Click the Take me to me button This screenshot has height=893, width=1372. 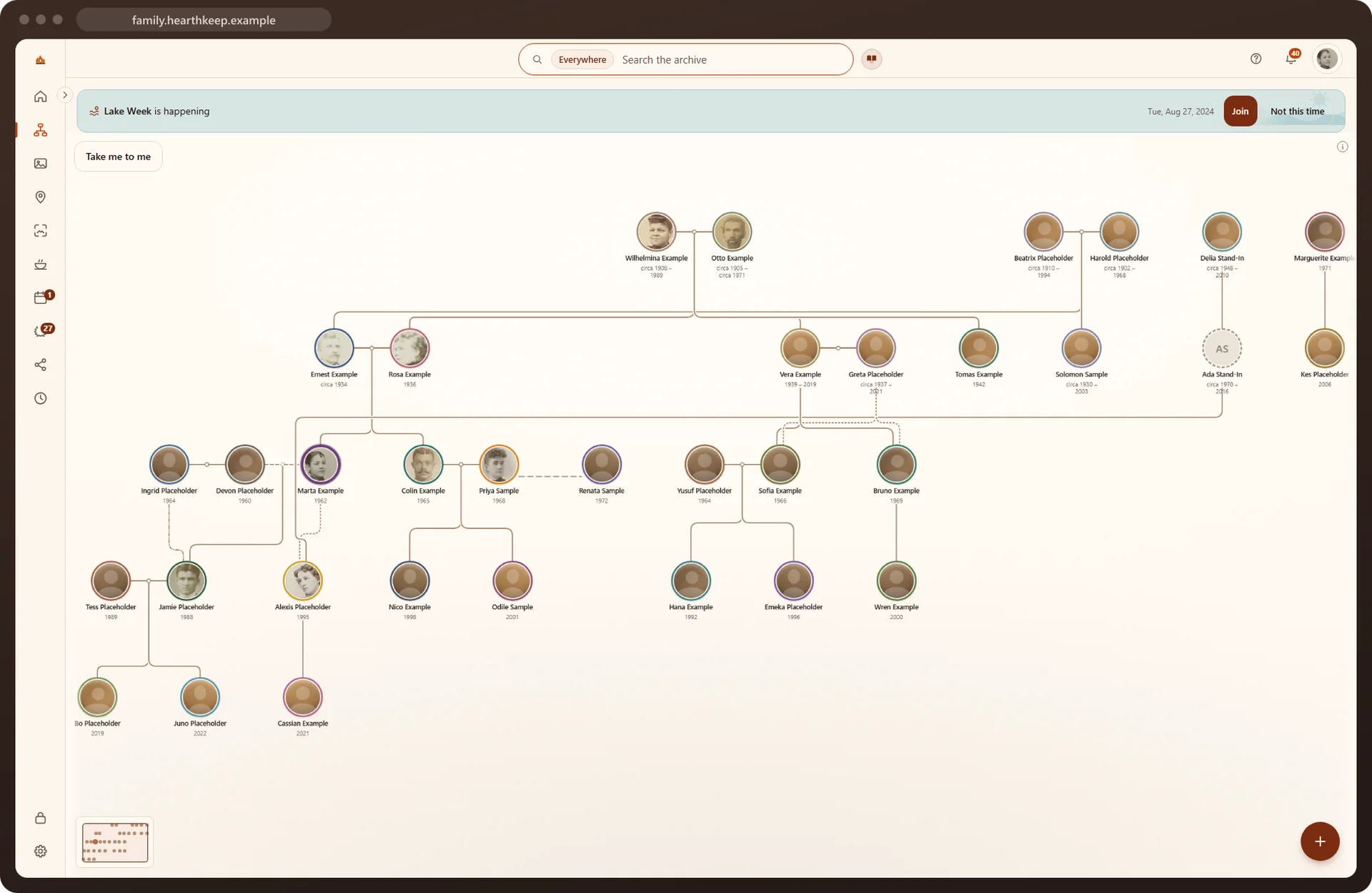click(119, 157)
